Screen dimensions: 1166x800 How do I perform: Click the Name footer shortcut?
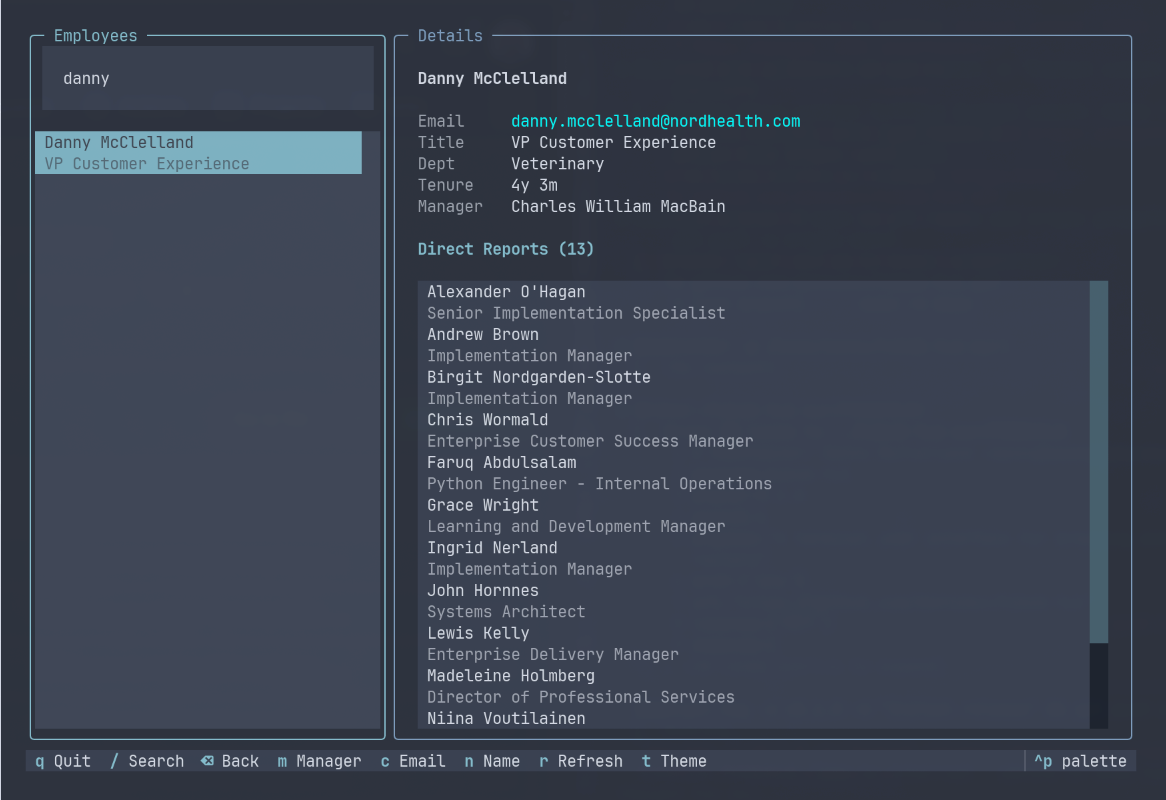point(492,761)
